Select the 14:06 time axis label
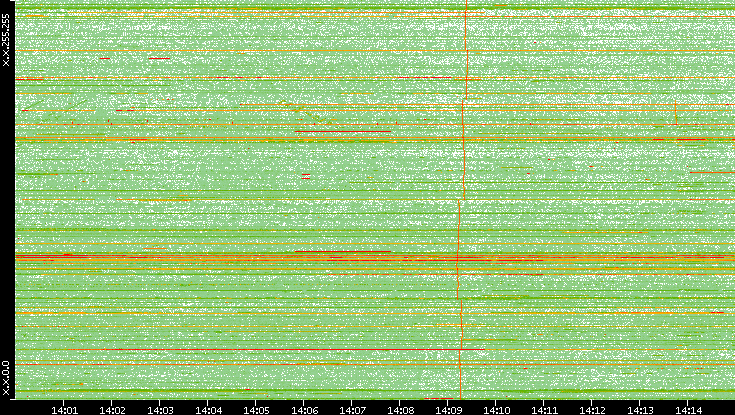Image resolution: width=735 pixels, height=415 pixels. click(x=304, y=410)
